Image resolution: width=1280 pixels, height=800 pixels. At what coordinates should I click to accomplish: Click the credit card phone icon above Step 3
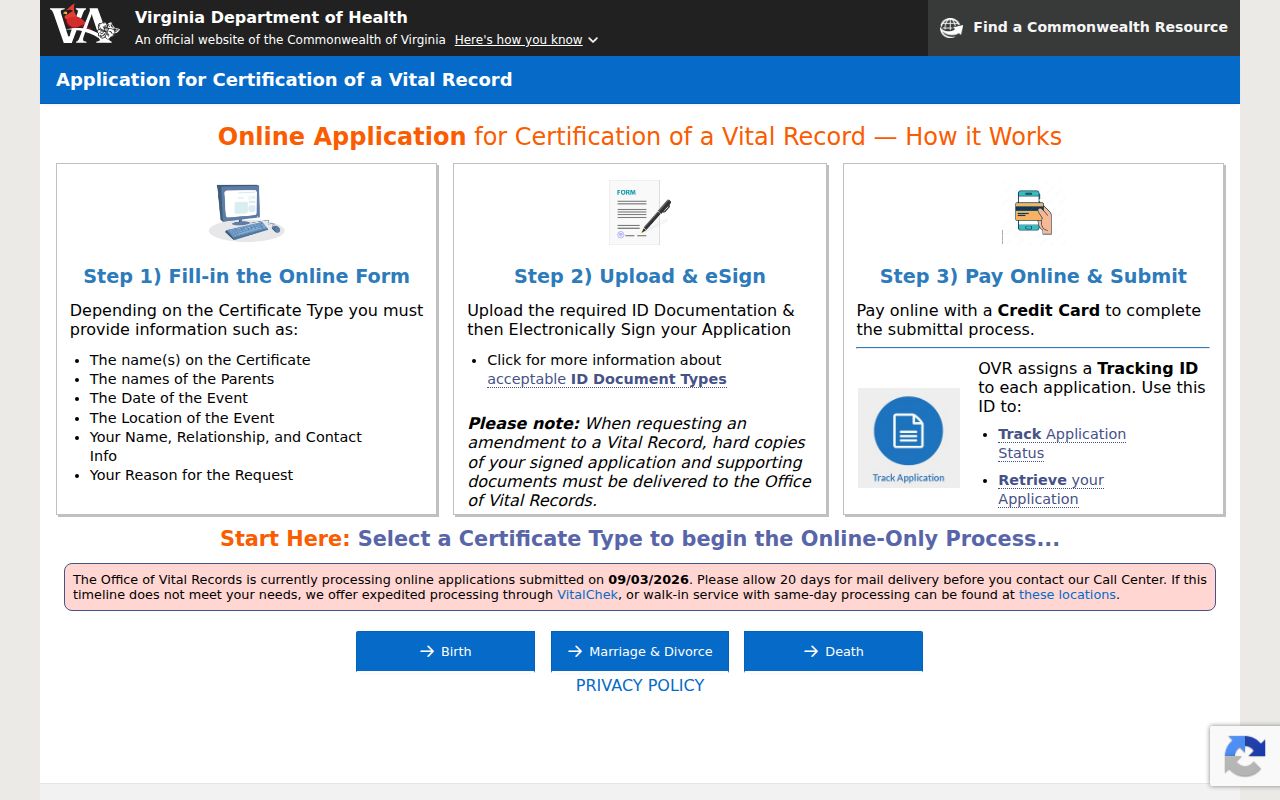pos(1033,214)
